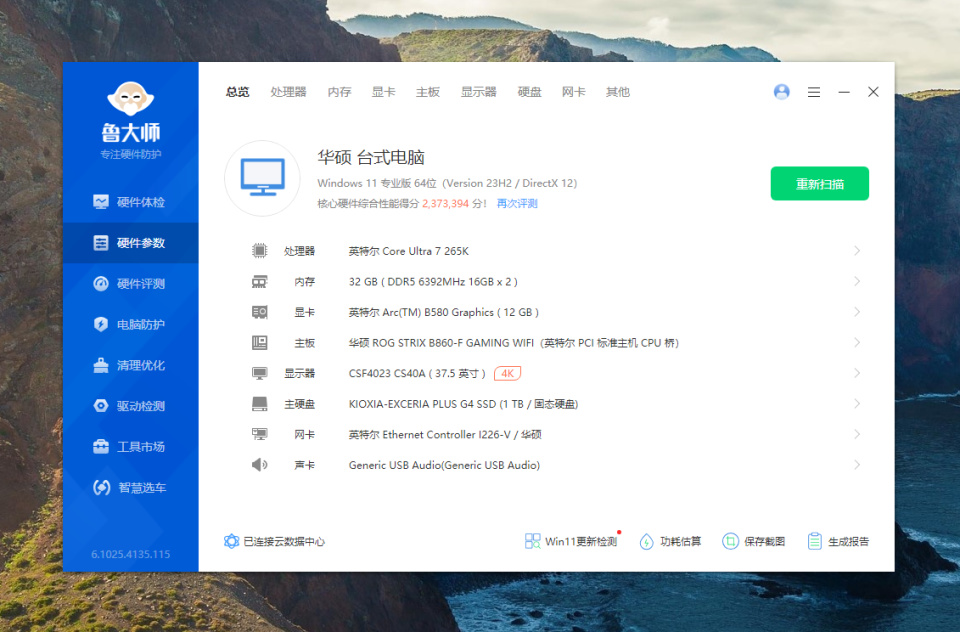Open 智慧选车 in sidebar

coord(130,487)
